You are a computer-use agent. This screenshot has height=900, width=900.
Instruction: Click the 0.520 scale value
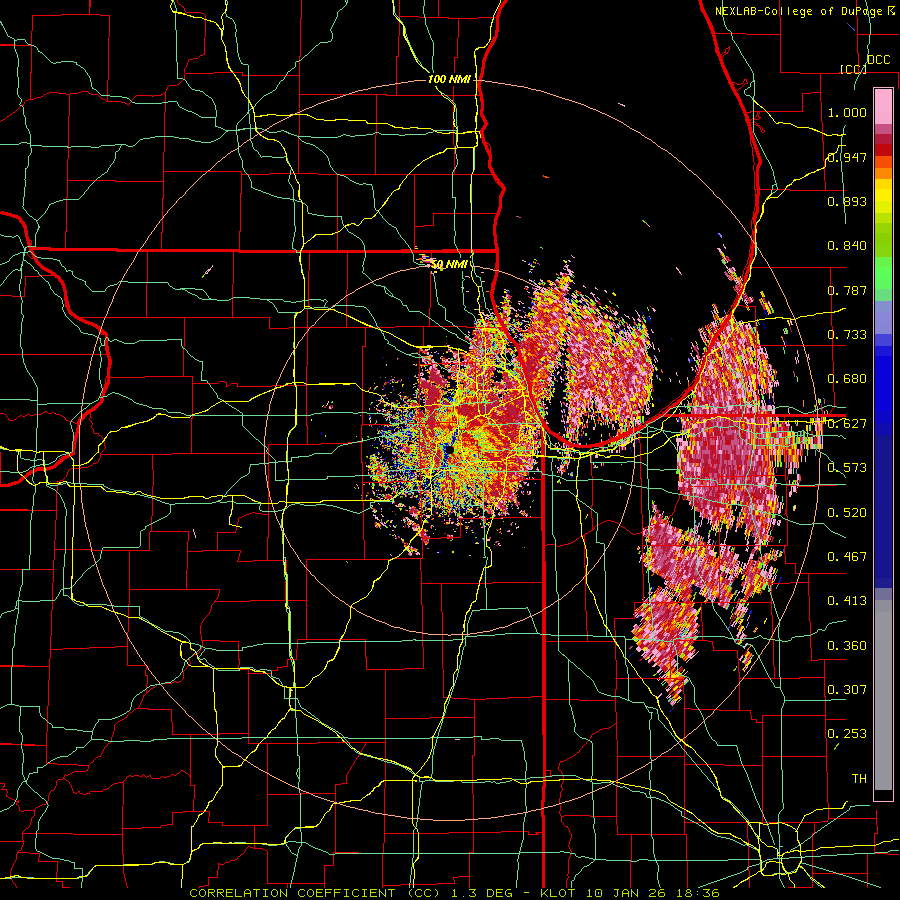847,513
